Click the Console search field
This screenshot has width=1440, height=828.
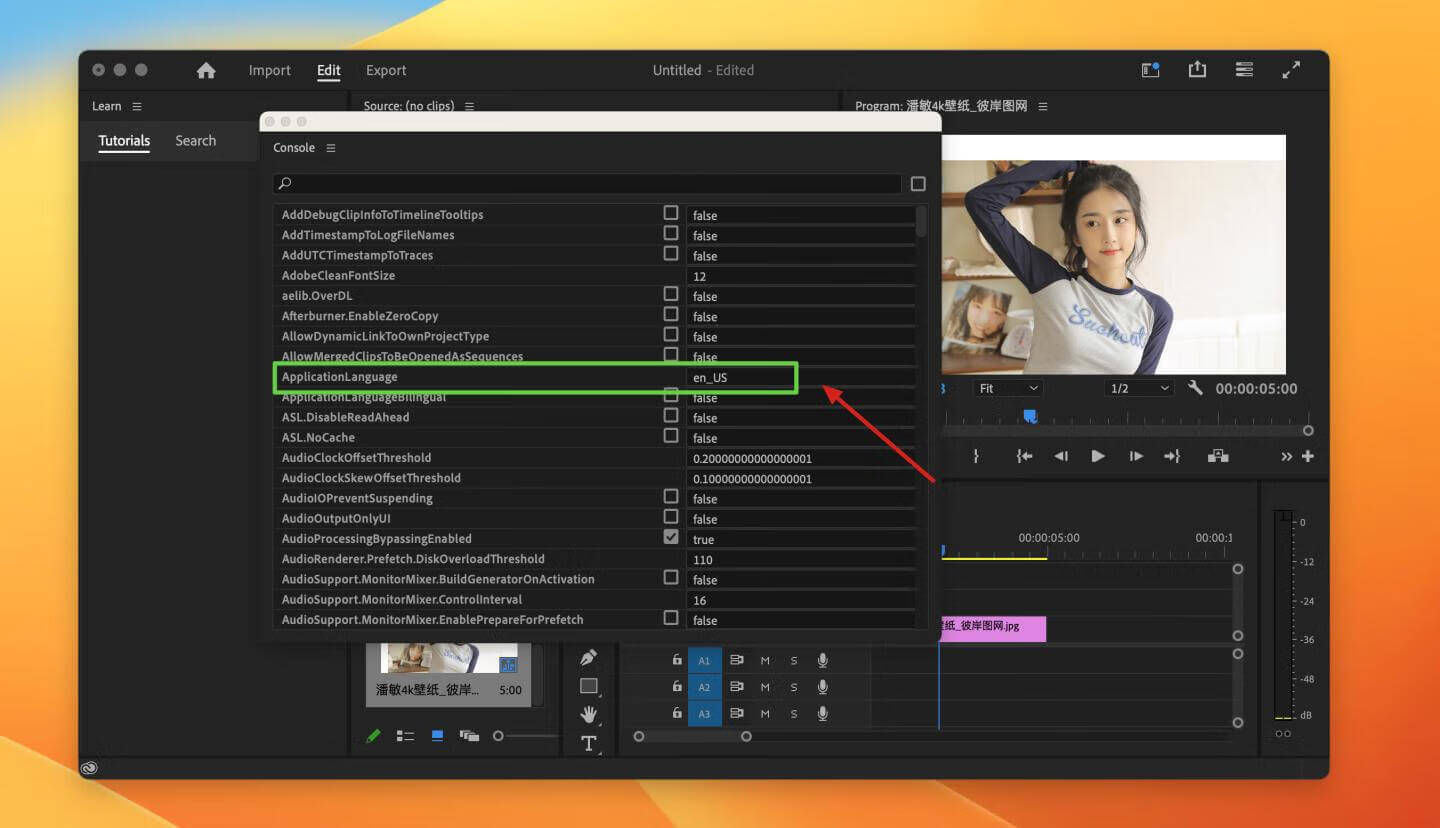click(x=590, y=184)
